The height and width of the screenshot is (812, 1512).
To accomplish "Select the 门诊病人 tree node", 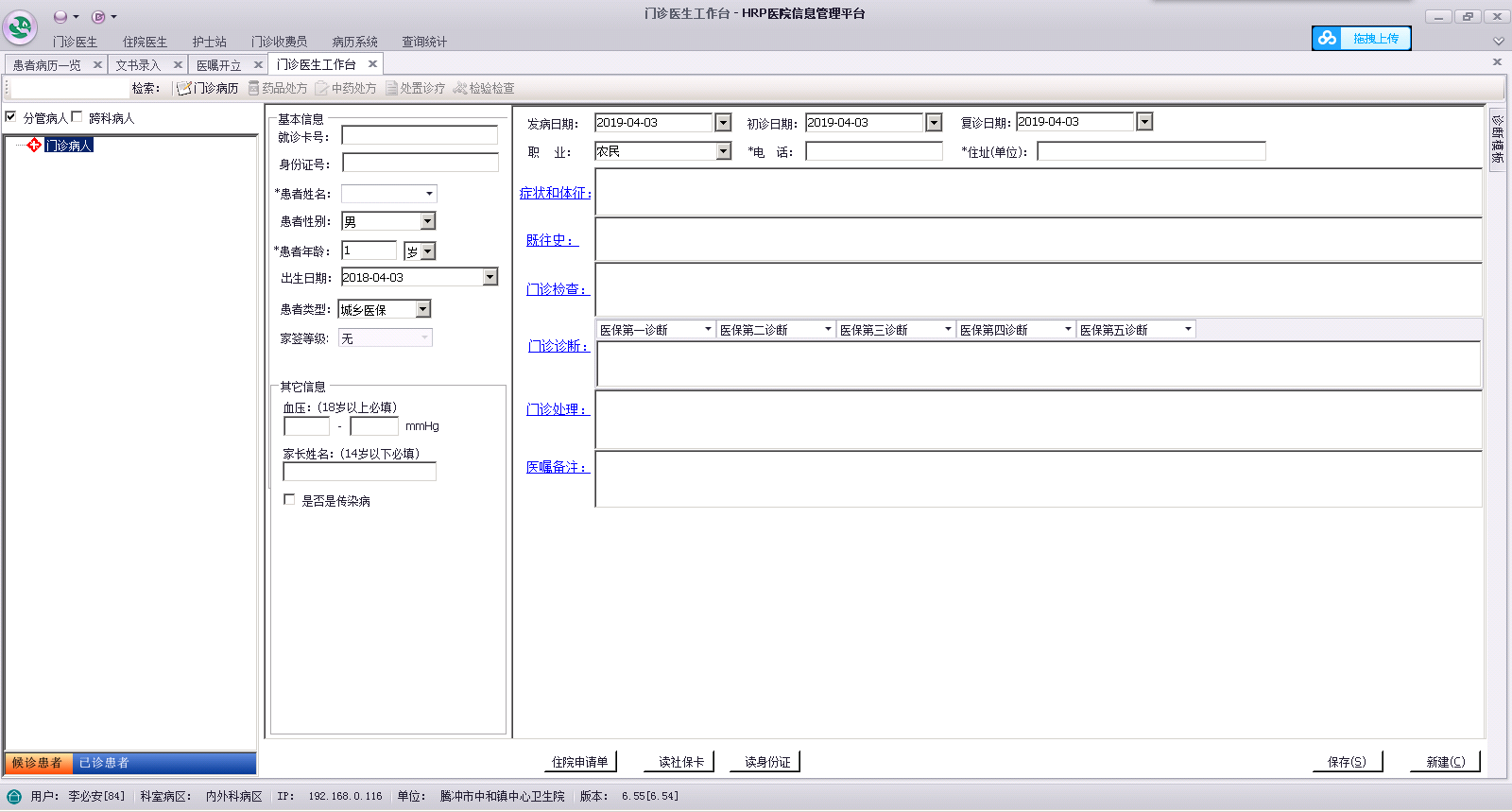I will [x=69, y=145].
